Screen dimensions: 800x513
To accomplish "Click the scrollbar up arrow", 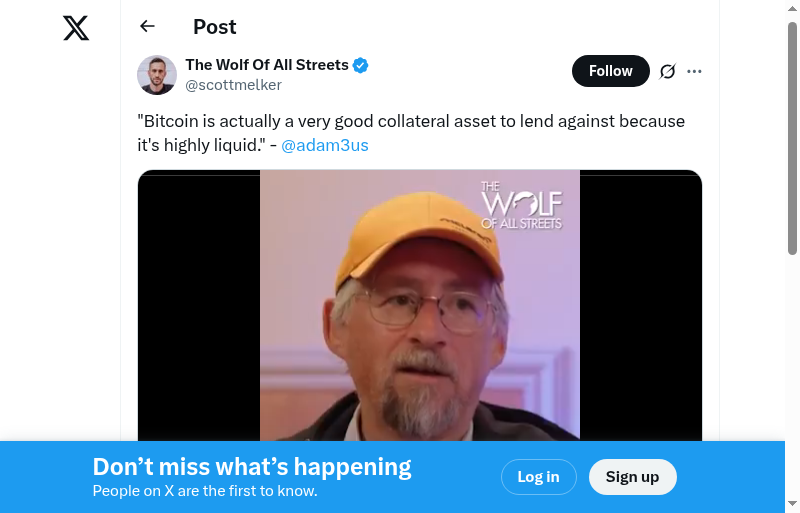I will tap(792, 10).
